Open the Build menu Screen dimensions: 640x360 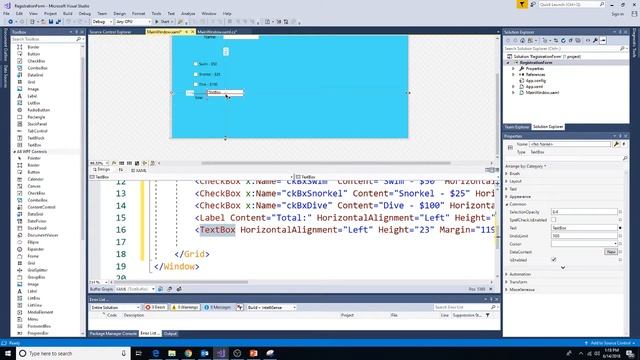(x=67, y=13)
